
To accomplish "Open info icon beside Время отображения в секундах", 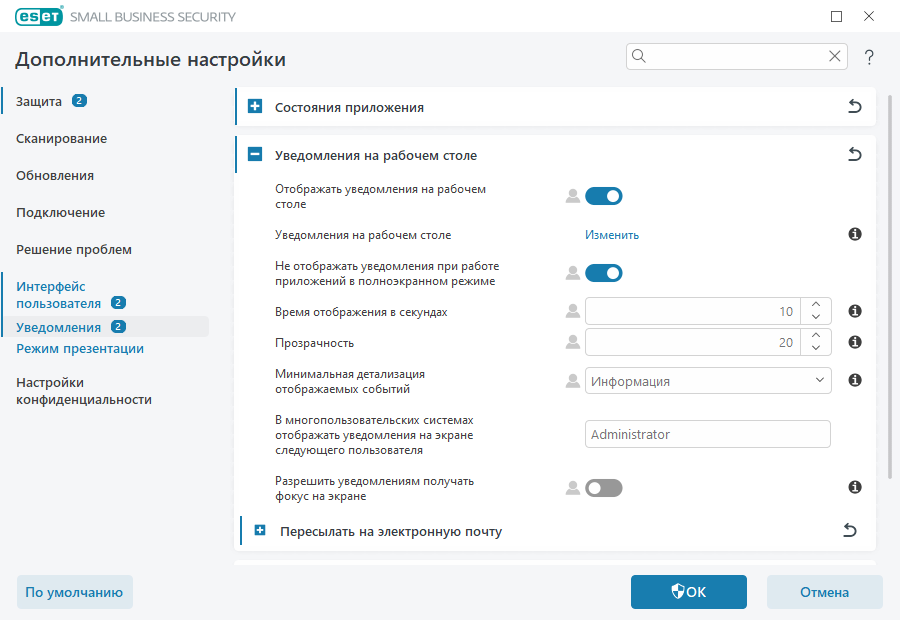I will point(854,311).
